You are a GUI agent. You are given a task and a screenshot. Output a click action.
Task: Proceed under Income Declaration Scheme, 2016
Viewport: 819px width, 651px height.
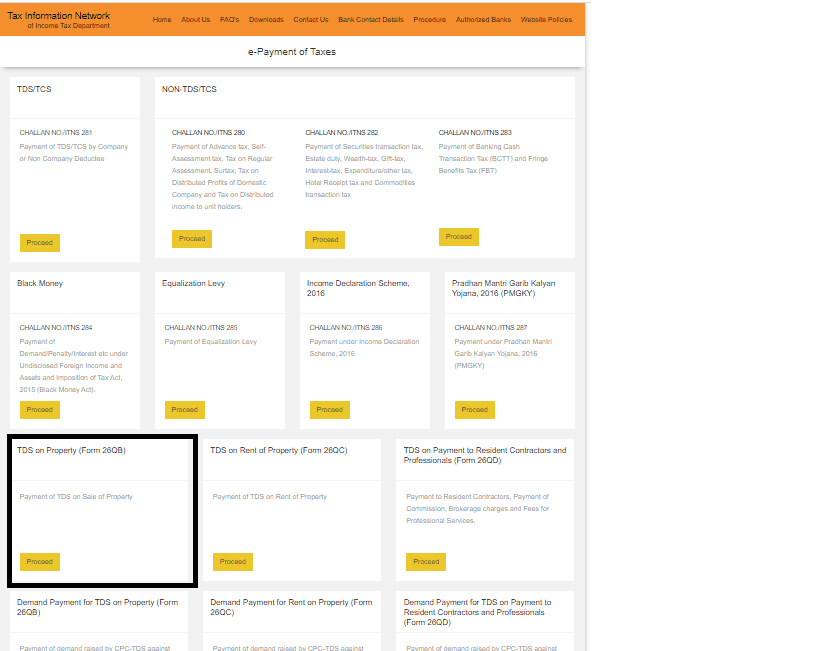click(x=330, y=410)
